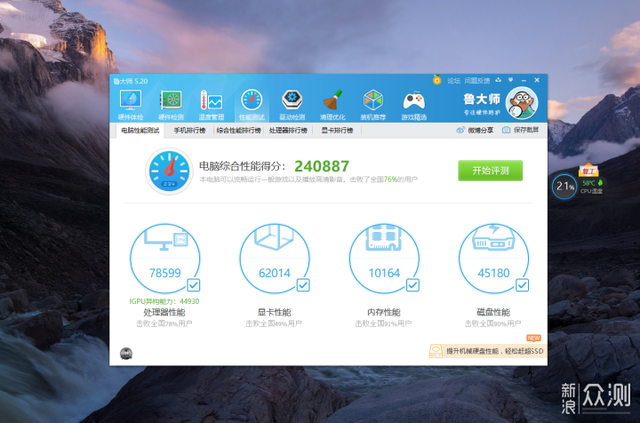Open the 问题反馈 feedback link
640x423 pixels.
pyautogui.click(x=477, y=81)
